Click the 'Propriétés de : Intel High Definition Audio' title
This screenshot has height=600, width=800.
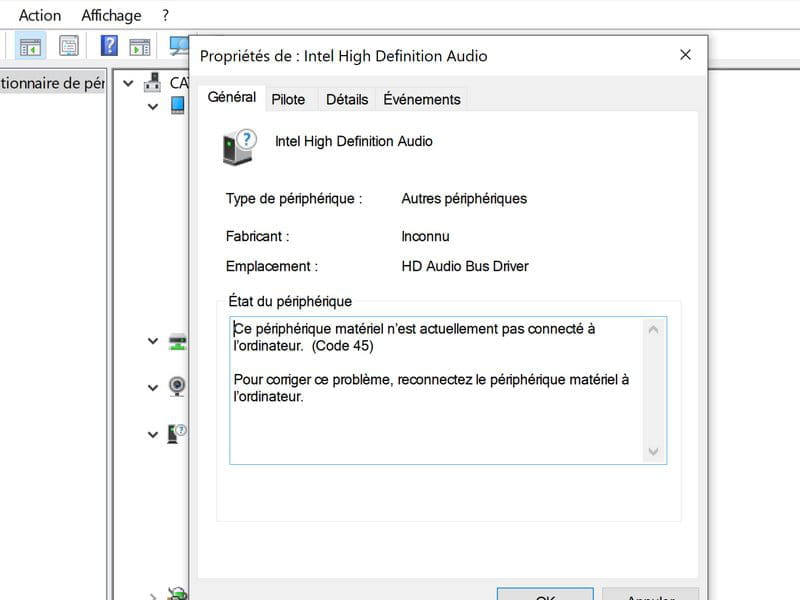click(x=343, y=56)
